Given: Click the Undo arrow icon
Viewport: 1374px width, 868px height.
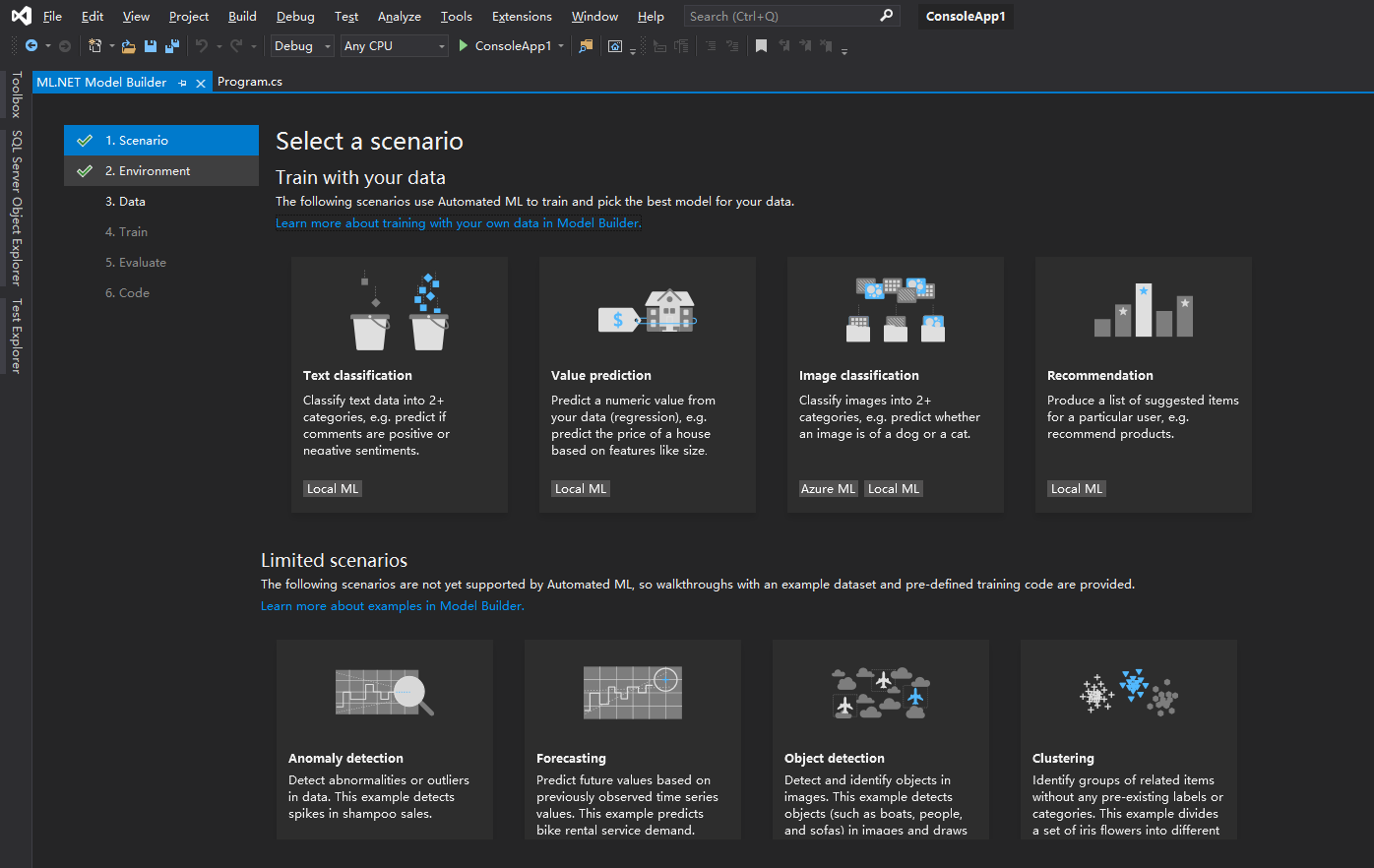Looking at the screenshot, I should click(202, 45).
